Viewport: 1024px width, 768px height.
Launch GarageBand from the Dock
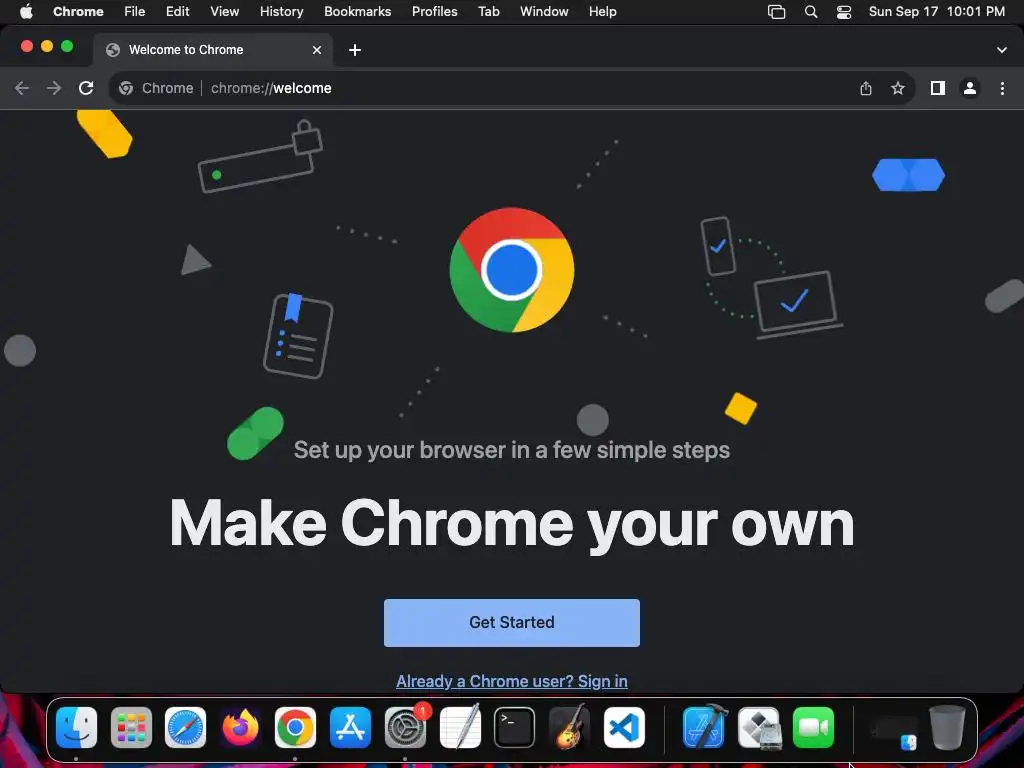point(569,728)
